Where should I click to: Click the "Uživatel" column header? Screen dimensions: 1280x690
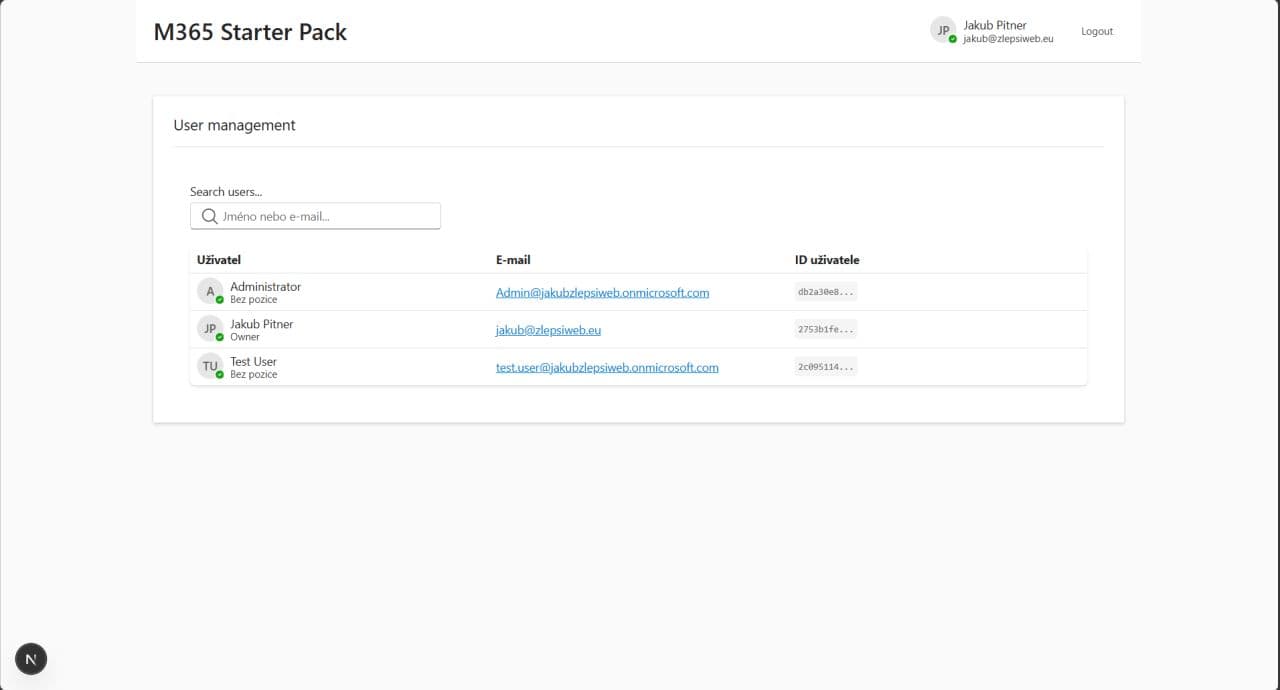(x=219, y=260)
